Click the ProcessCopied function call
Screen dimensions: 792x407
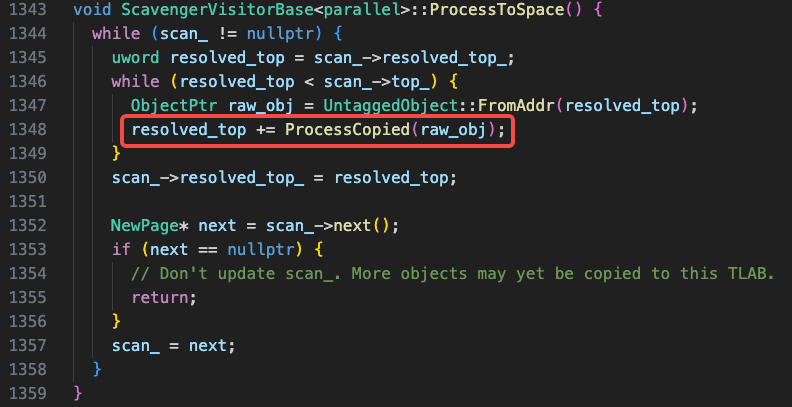(348, 130)
